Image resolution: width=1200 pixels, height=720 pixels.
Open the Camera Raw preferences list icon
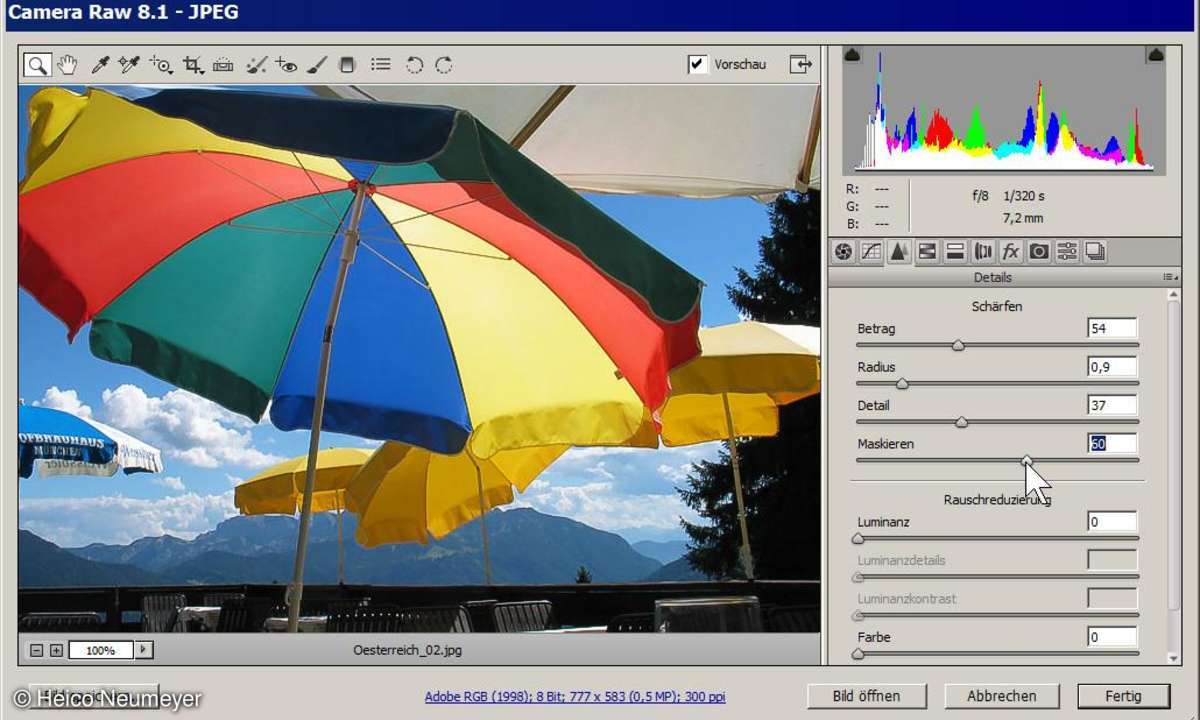click(380, 65)
